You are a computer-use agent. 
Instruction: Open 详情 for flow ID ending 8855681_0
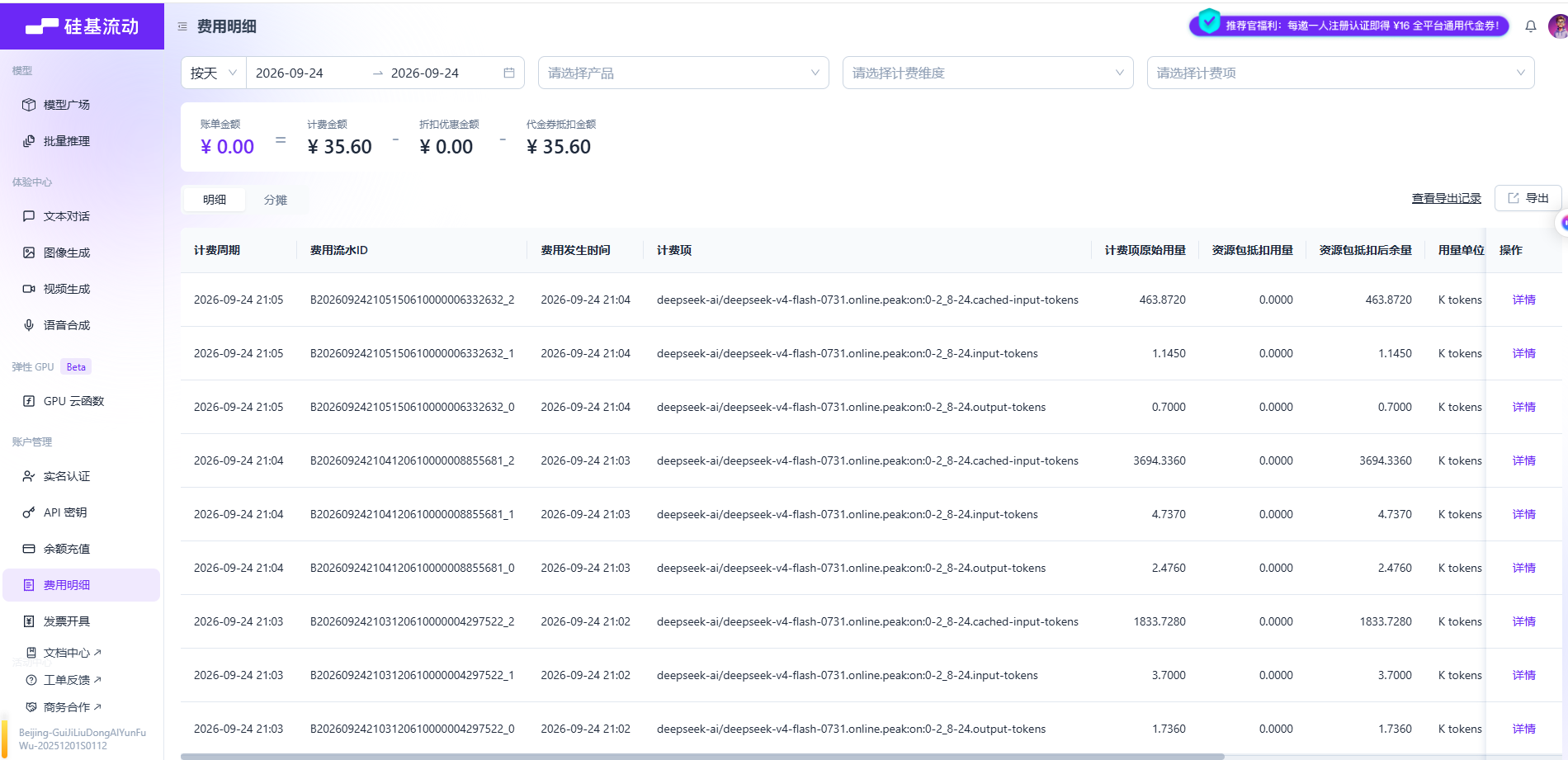tap(1523, 568)
